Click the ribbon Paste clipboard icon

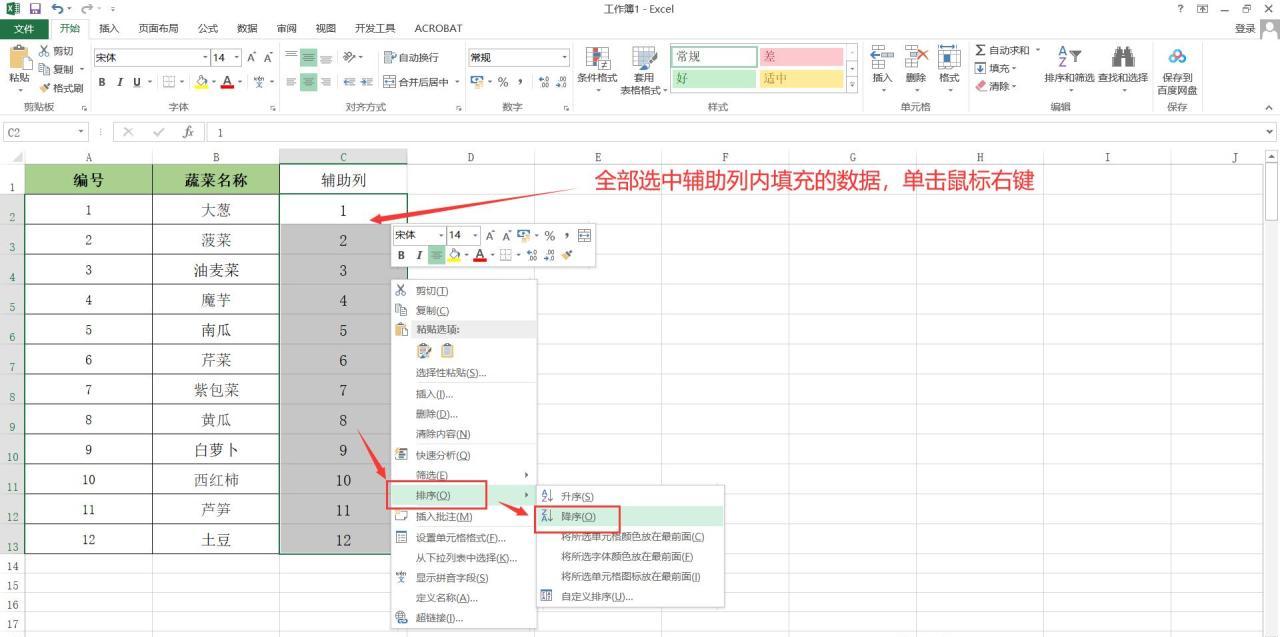point(19,59)
